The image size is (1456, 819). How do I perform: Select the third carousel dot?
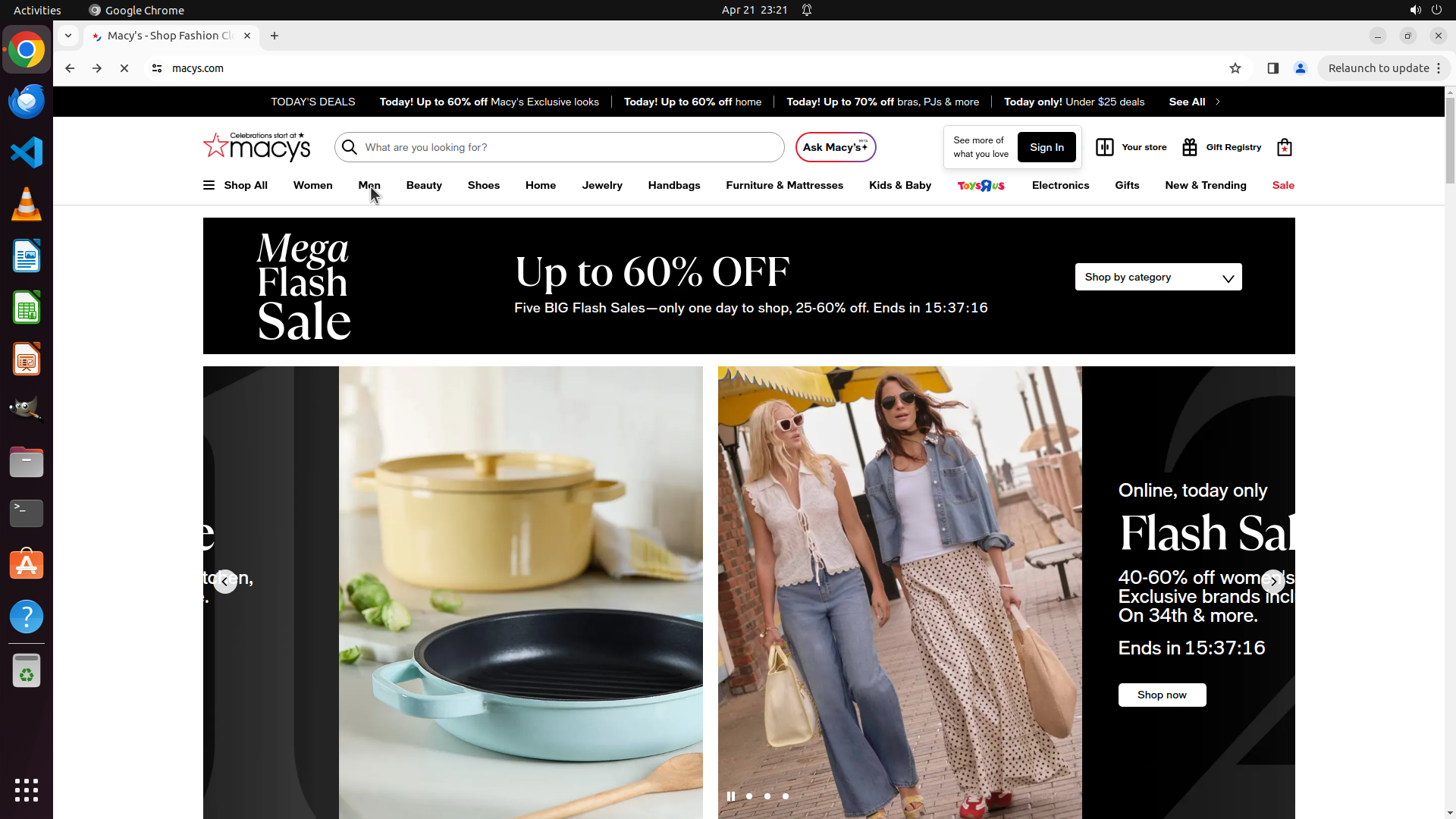[x=786, y=796]
